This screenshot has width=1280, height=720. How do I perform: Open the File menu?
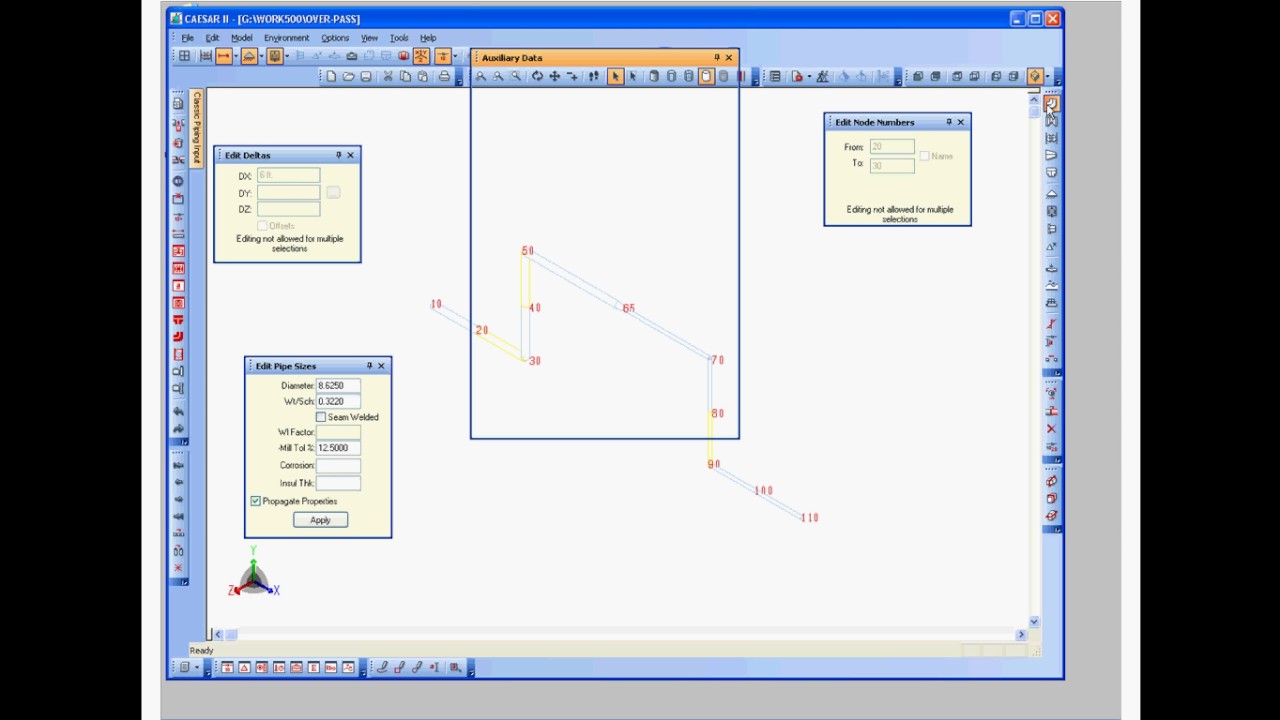coord(187,38)
